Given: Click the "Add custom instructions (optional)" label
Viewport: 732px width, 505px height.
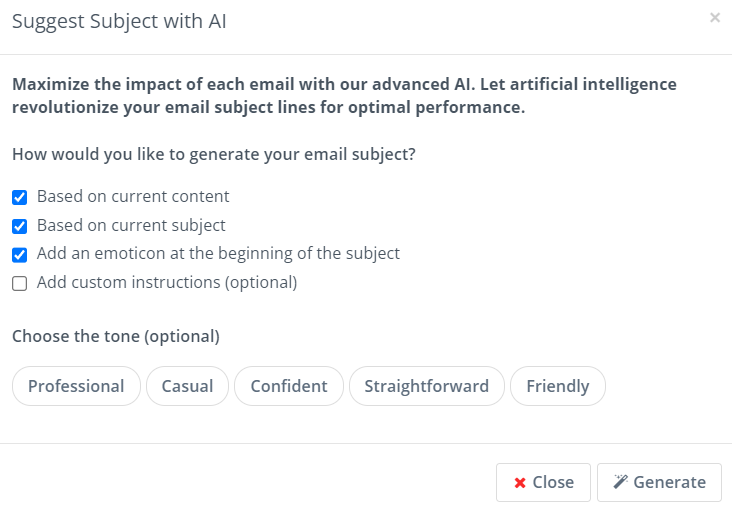Looking at the screenshot, I should point(167,282).
